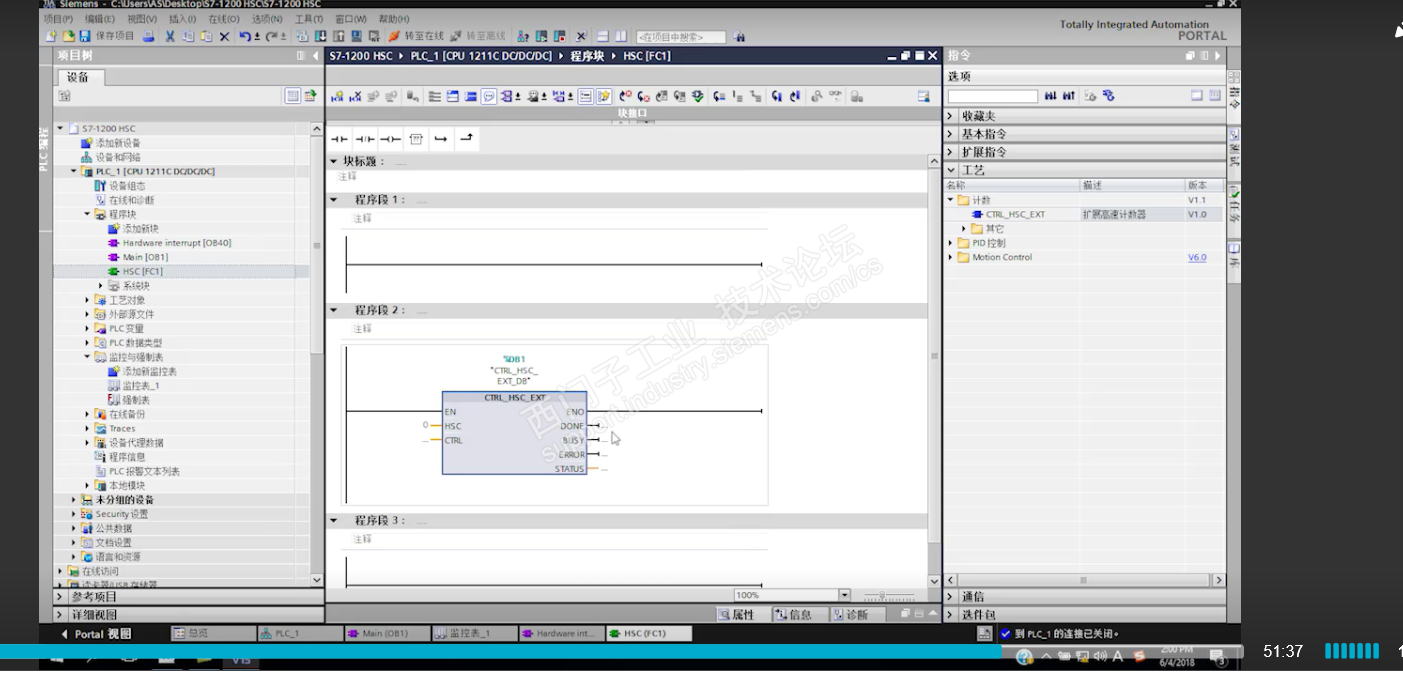The height and width of the screenshot is (687, 1403).
Task: Open the 诊断 diagnostics tab
Action: pos(850,615)
